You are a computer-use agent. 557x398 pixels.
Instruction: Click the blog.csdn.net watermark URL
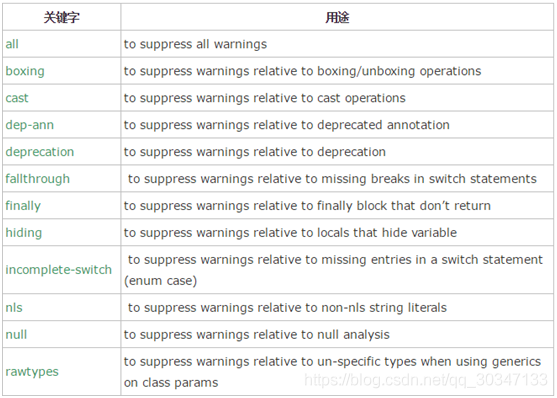pyautogui.click(x=426, y=380)
